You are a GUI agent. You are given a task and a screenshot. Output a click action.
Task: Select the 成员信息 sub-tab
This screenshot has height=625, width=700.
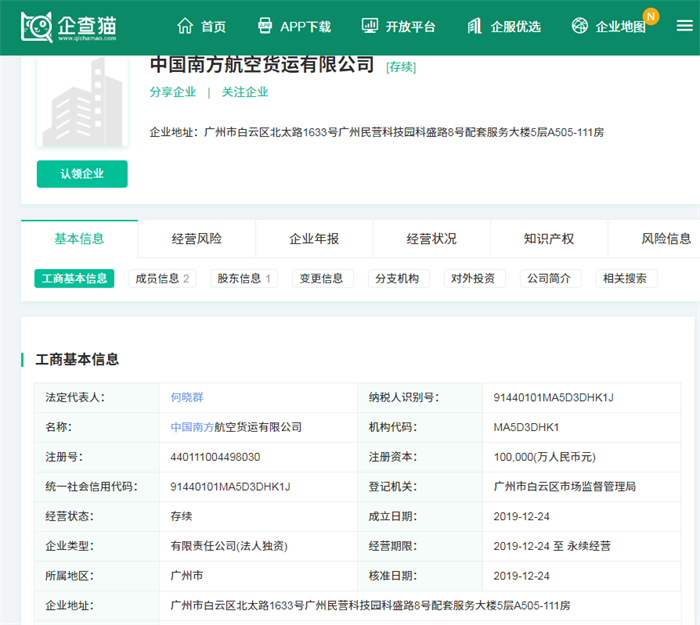pyautogui.click(x=162, y=278)
